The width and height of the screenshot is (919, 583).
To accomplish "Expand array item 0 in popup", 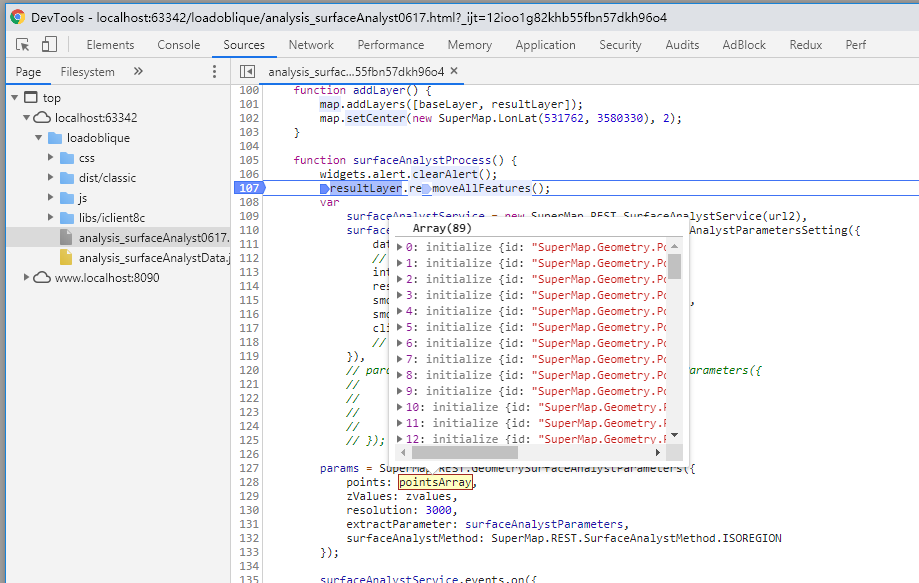I will coord(400,247).
